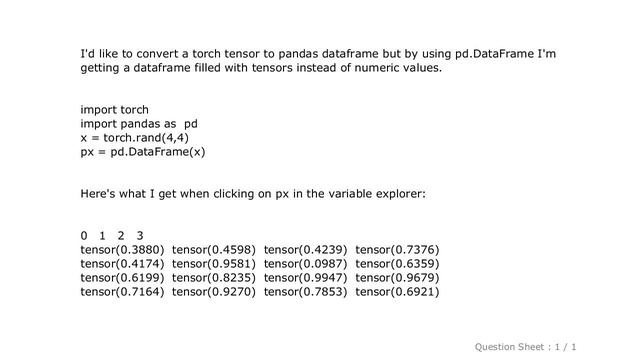Click the 'import torch' code line
The height and width of the screenshot is (360, 640).
114,110
